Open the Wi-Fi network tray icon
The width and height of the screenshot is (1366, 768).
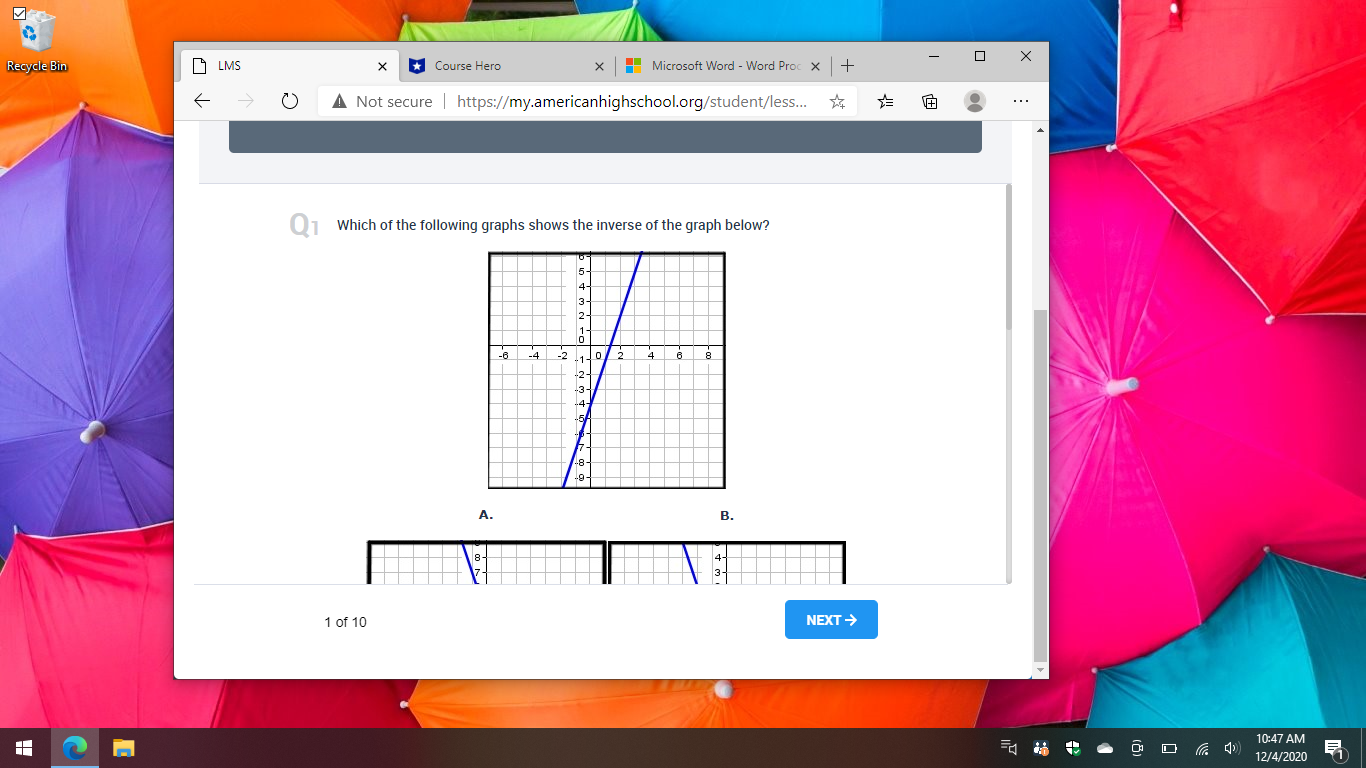(x=1202, y=748)
